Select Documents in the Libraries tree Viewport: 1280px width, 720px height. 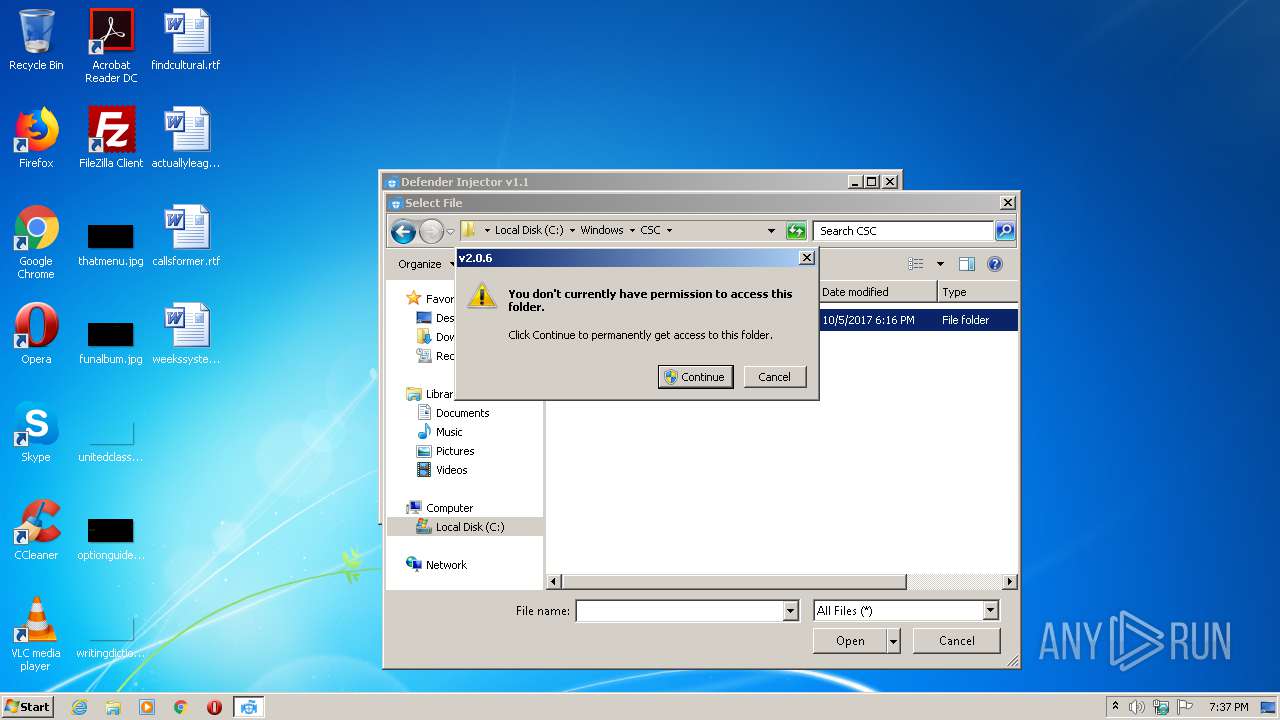tap(462, 413)
